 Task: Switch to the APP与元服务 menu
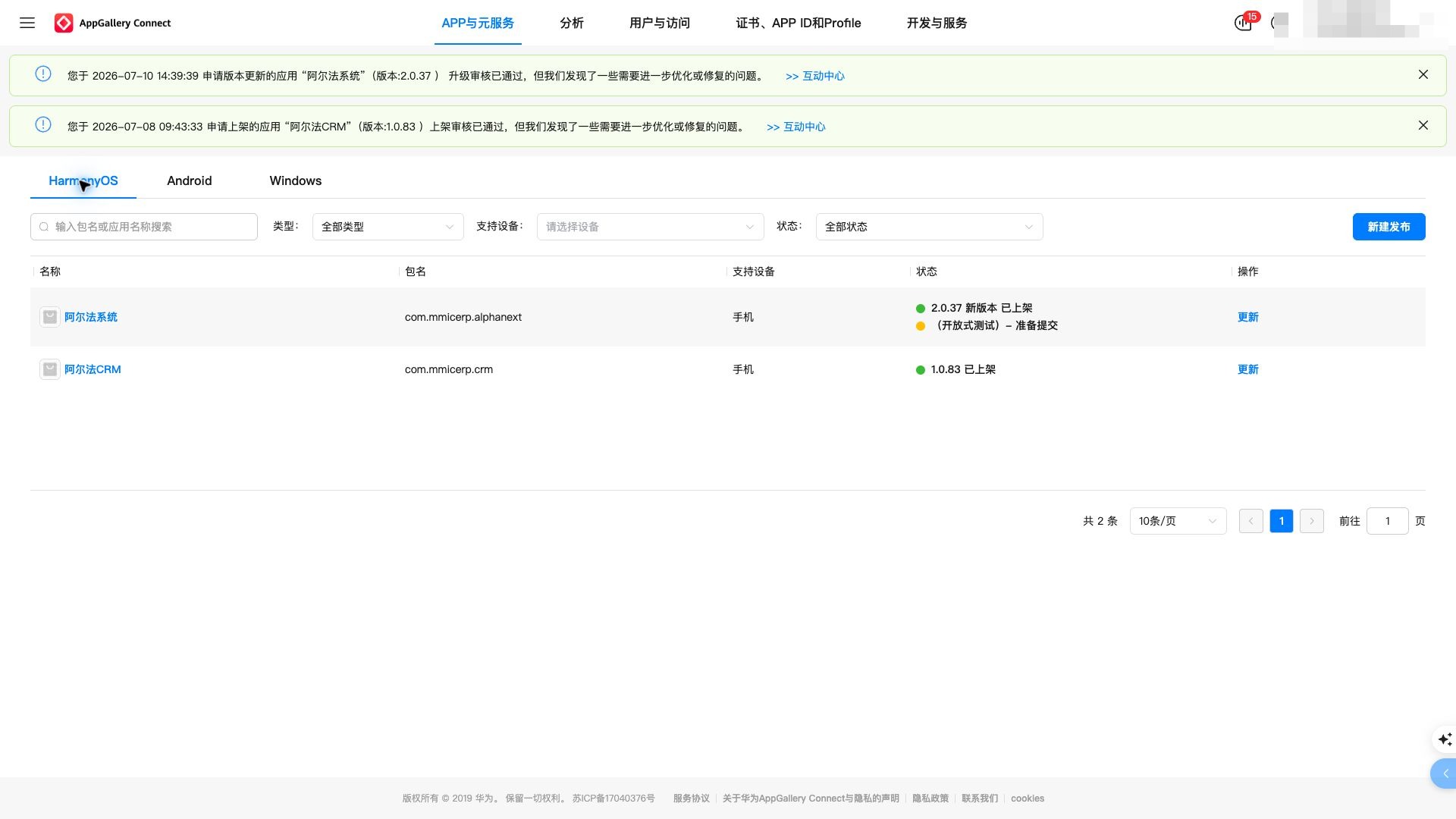[478, 23]
